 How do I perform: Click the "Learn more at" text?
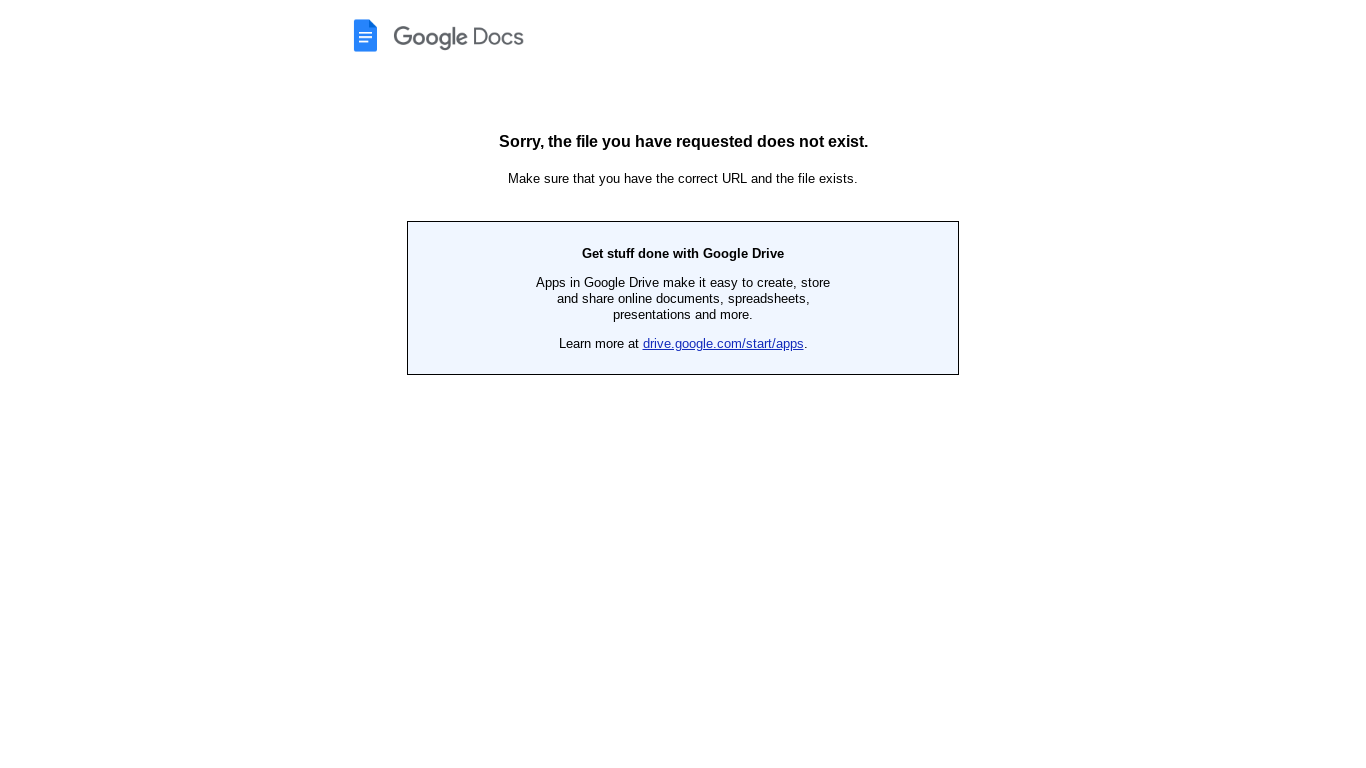click(x=598, y=344)
